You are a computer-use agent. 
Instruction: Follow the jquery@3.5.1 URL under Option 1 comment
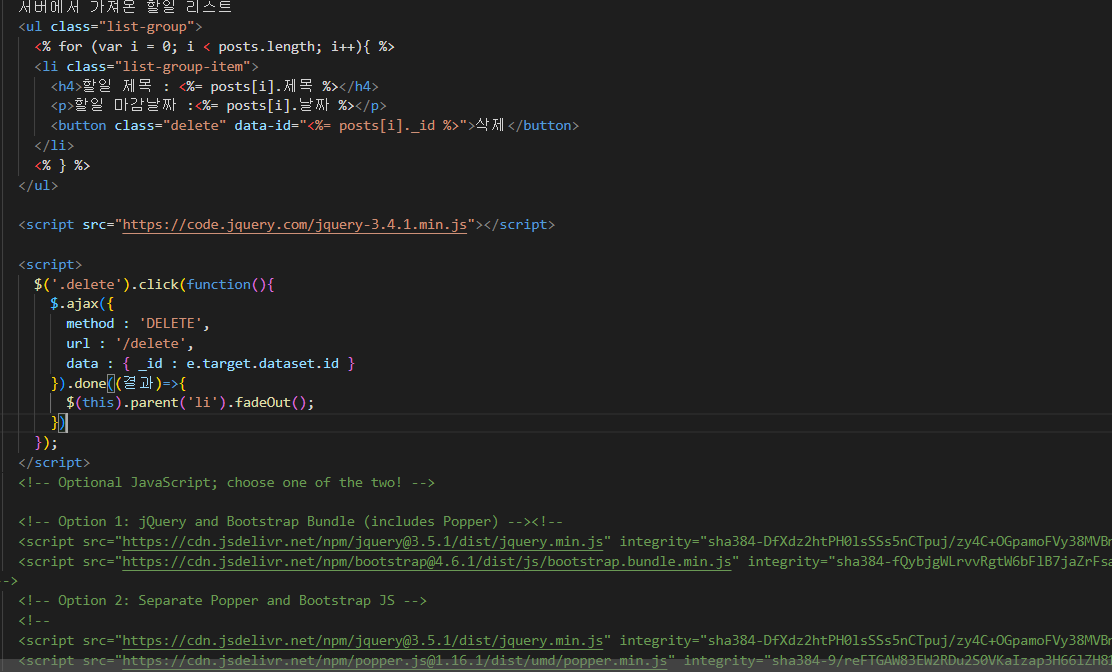coord(362,542)
